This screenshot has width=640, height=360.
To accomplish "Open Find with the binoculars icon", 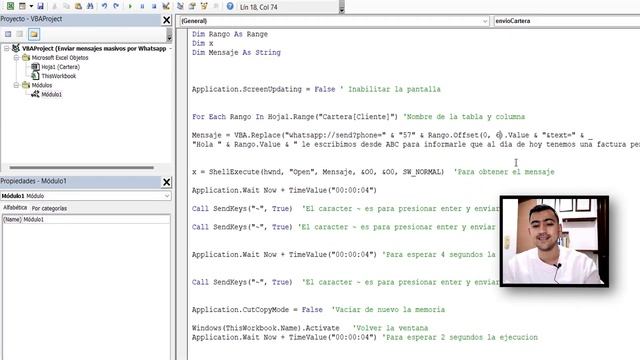I will [x=90, y=6].
